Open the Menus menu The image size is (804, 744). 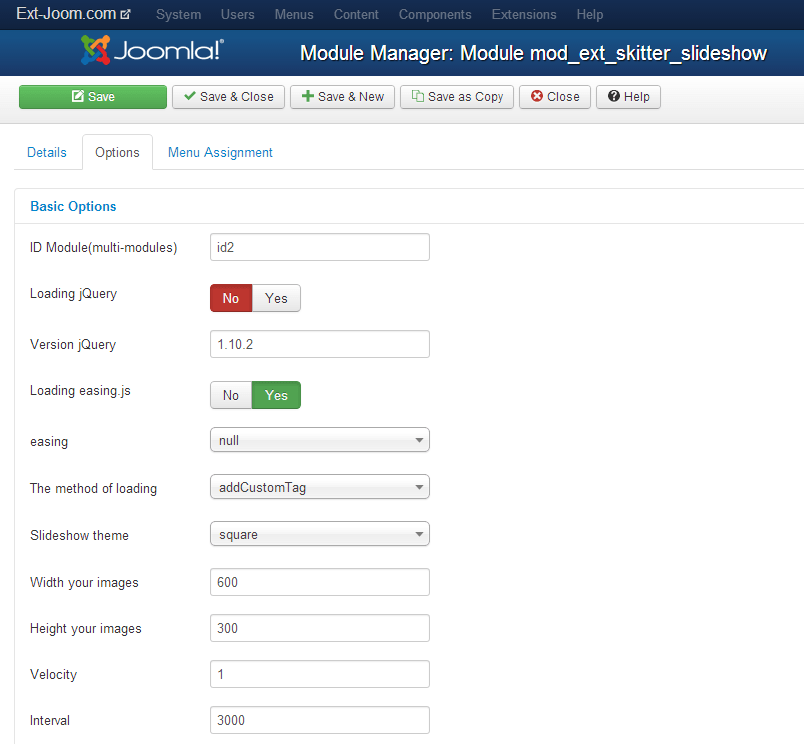294,14
